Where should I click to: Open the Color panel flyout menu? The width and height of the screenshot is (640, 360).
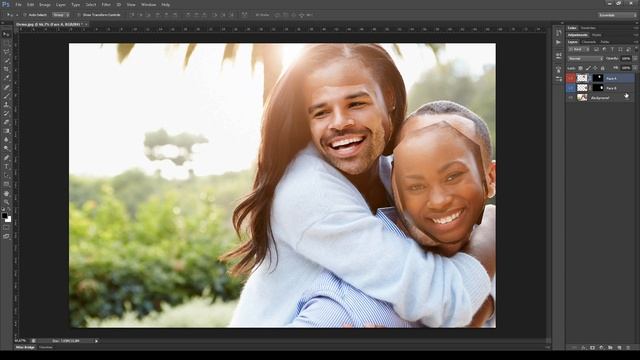(636, 28)
